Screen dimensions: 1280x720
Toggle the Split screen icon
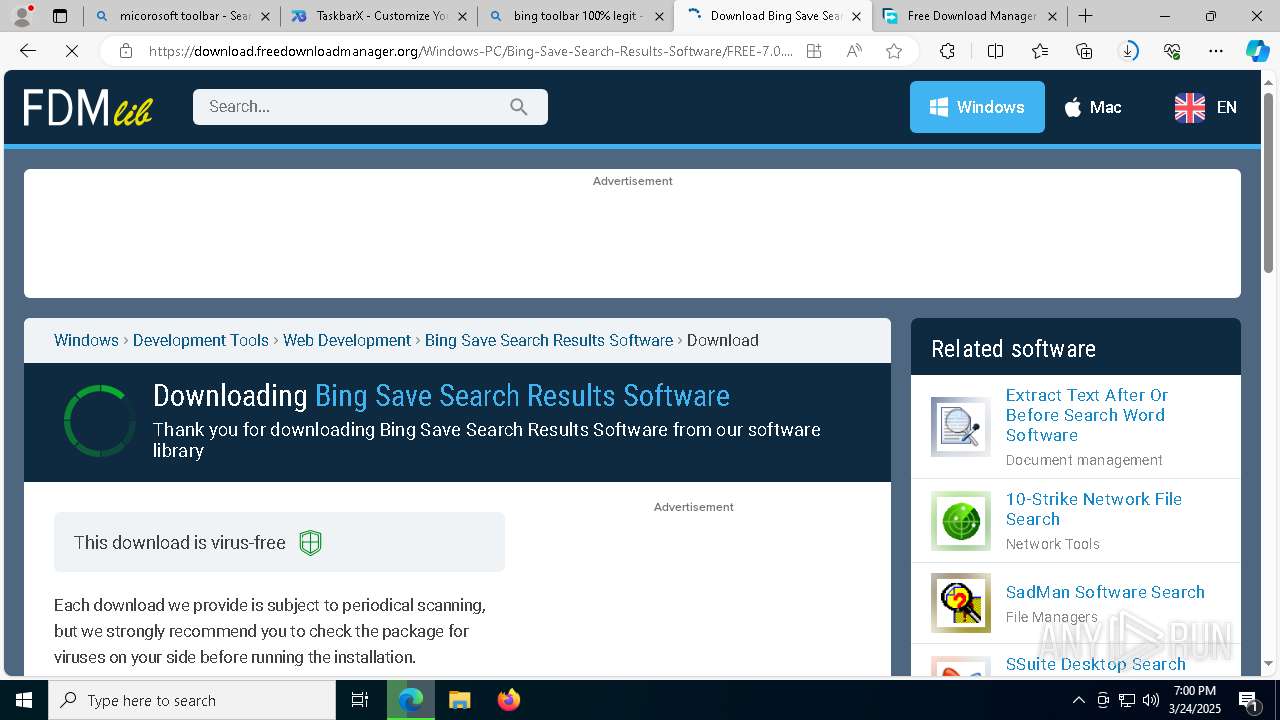(x=995, y=51)
